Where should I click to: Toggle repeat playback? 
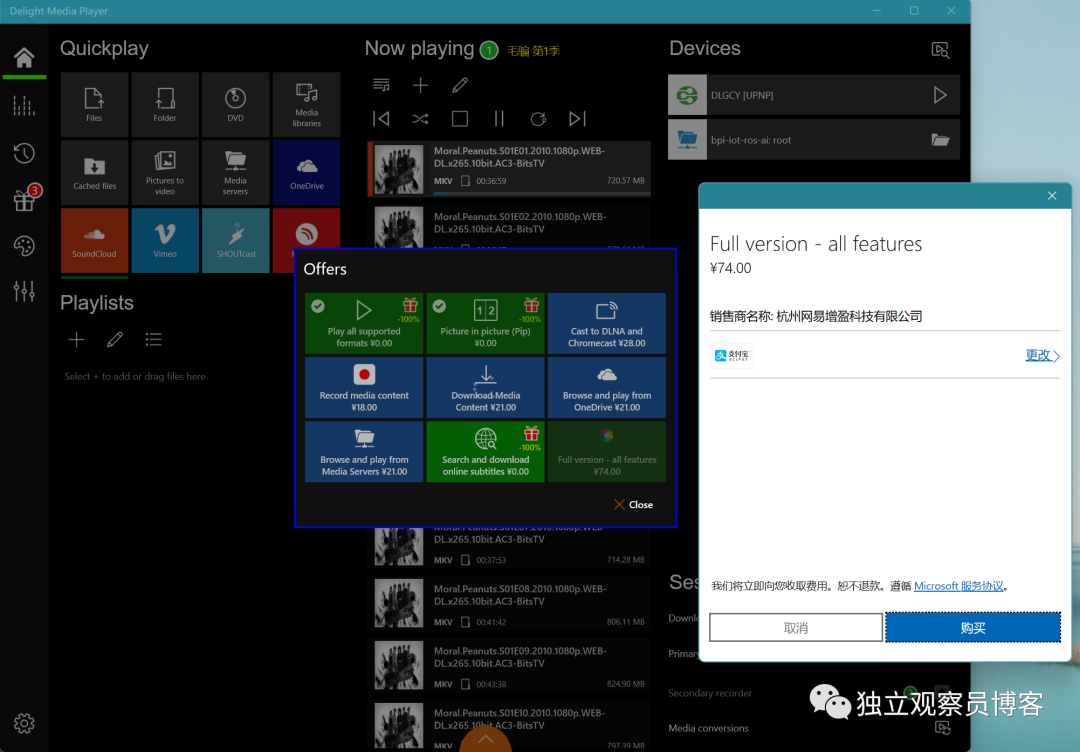(x=539, y=119)
